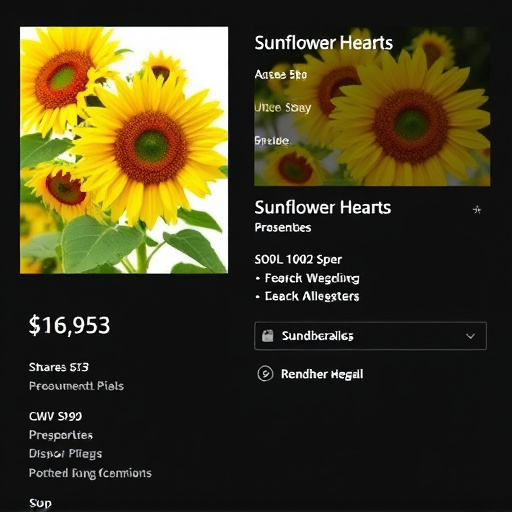Click the S00L 1002 Sper text

298,259
